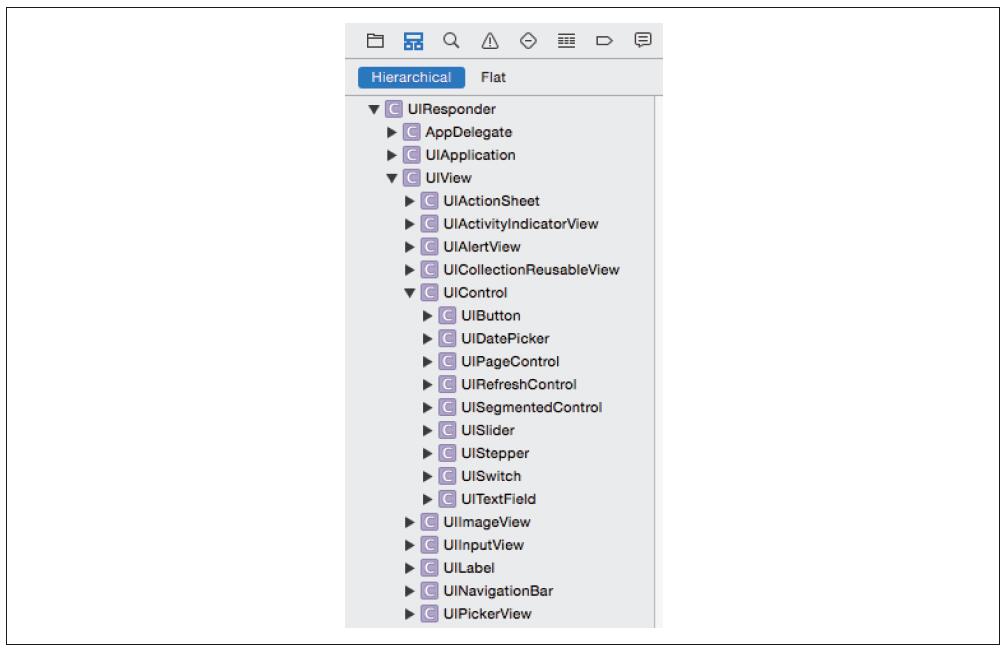
Task: Select the UIStepper class name
Action: [x=495, y=454]
